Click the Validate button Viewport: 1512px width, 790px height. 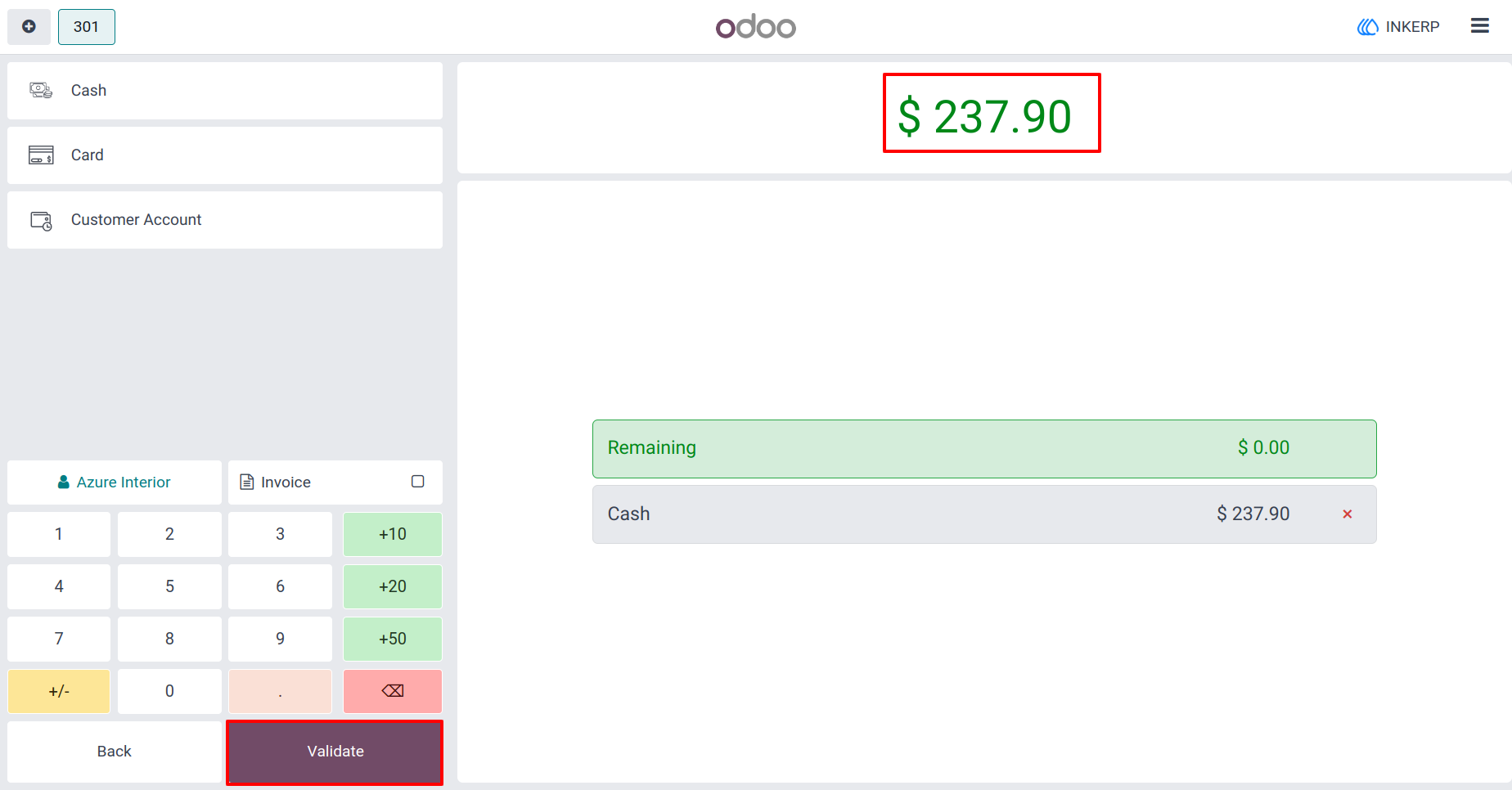pos(335,752)
